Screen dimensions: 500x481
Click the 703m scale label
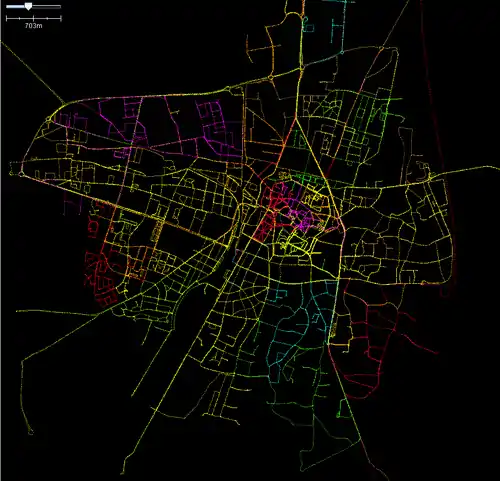tap(33, 26)
